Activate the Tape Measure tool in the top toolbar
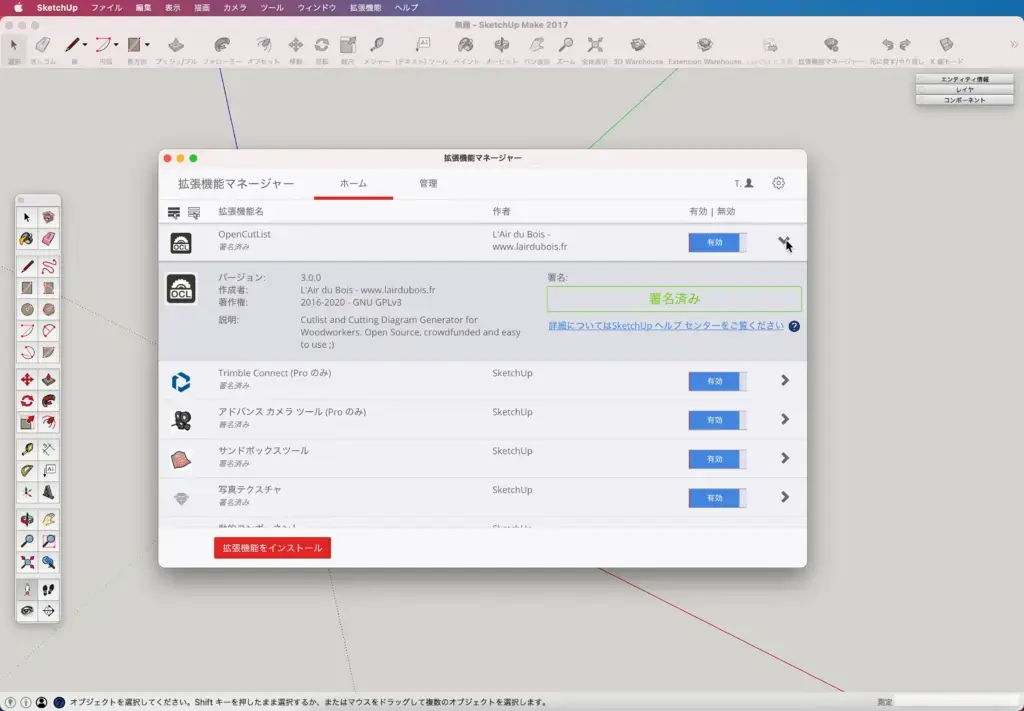 click(x=377, y=45)
